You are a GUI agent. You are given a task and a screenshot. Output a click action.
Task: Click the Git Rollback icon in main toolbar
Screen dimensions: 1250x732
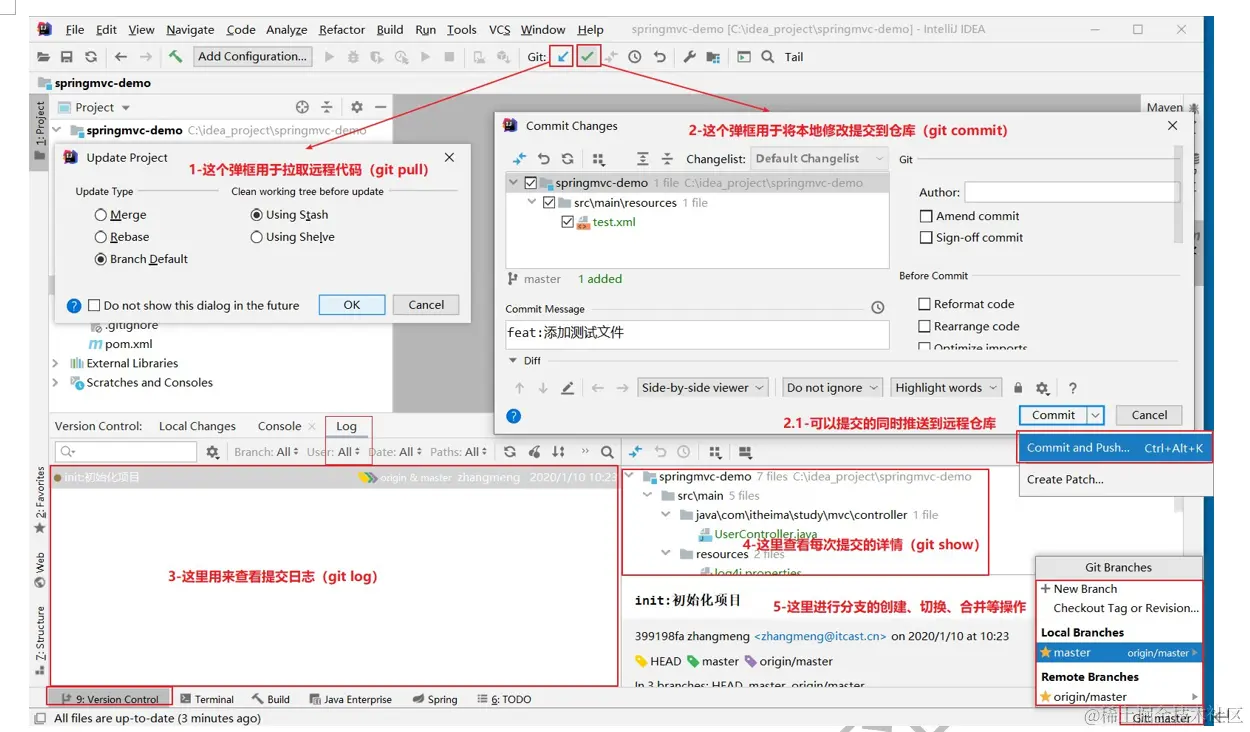coord(659,57)
